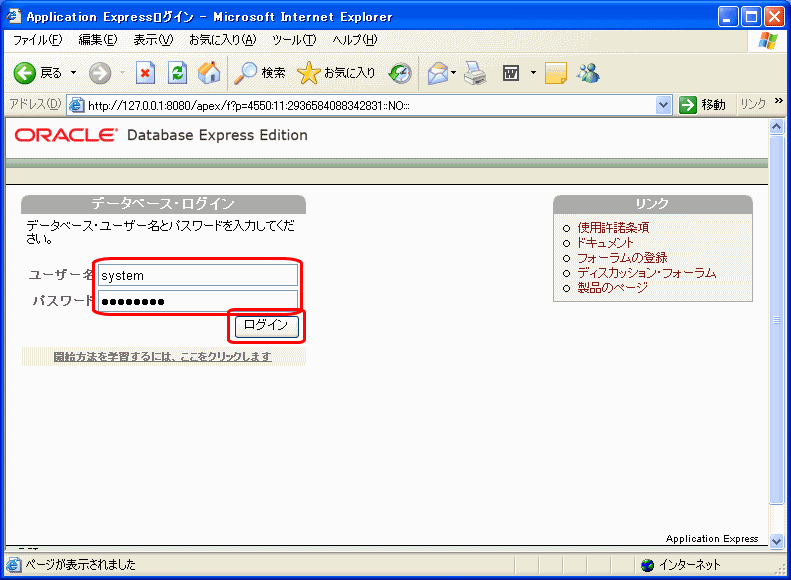
Task: Open the ファイル(F) menu
Action: (38, 40)
